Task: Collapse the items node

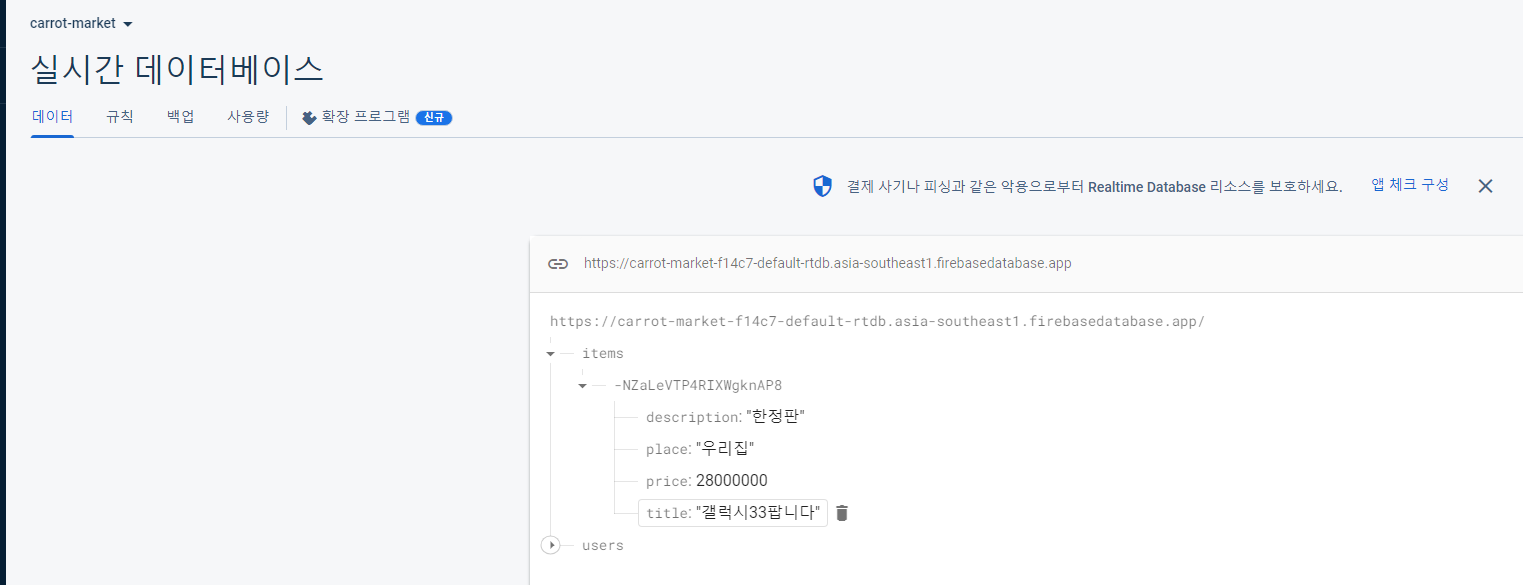Action: point(550,354)
